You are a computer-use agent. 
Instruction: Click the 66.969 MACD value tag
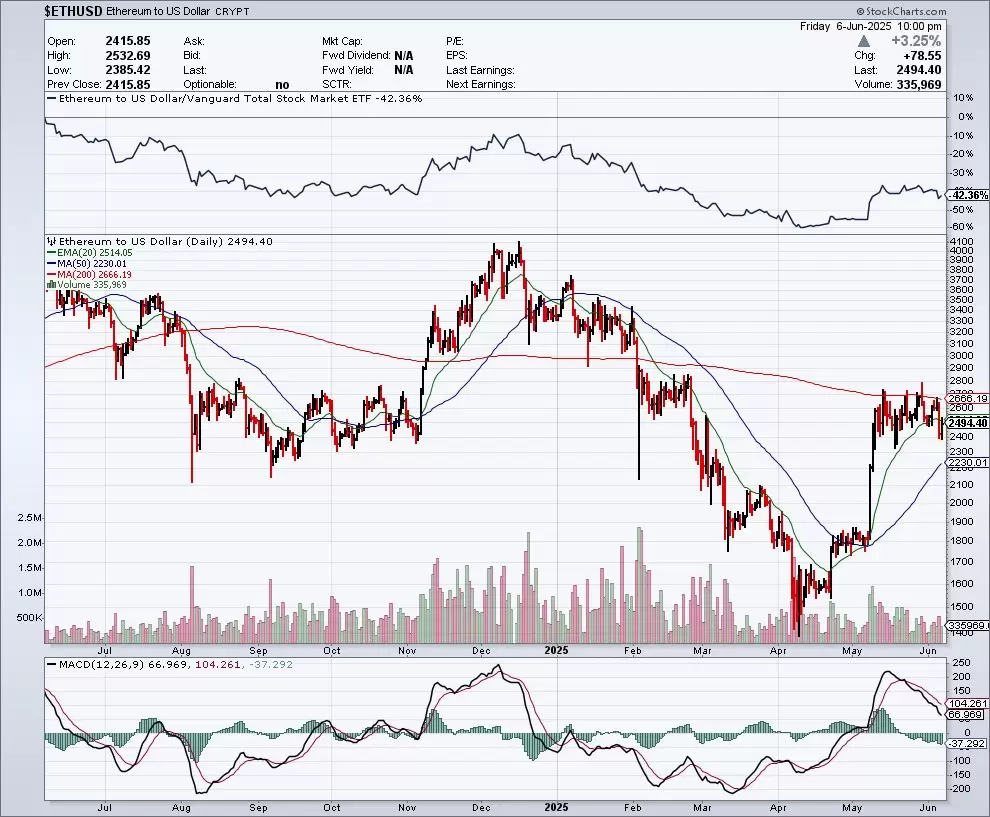click(965, 715)
